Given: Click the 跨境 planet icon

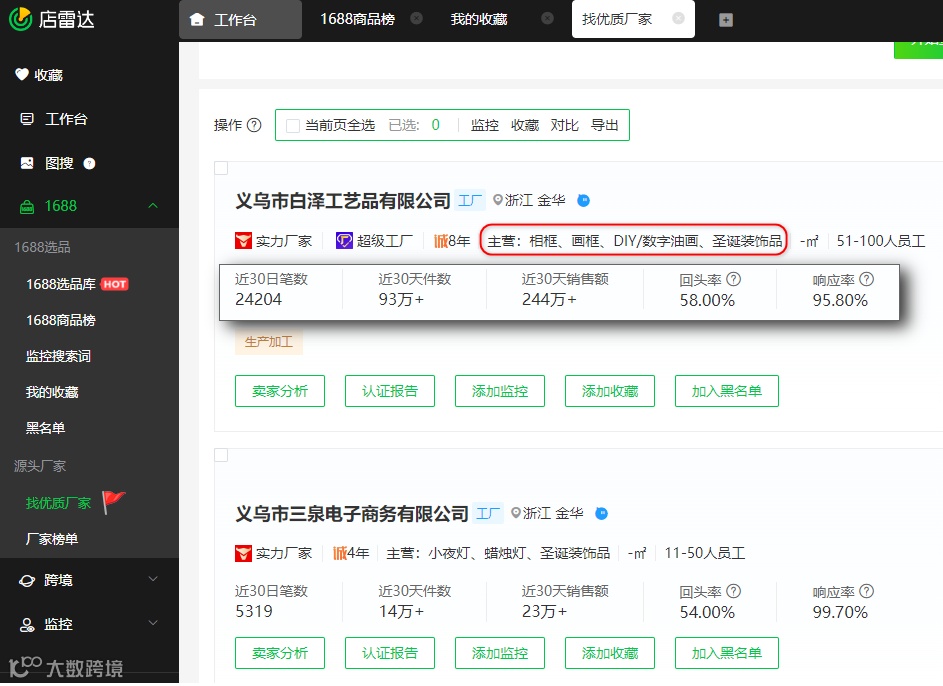Looking at the screenshot, I should pos(27,581).
